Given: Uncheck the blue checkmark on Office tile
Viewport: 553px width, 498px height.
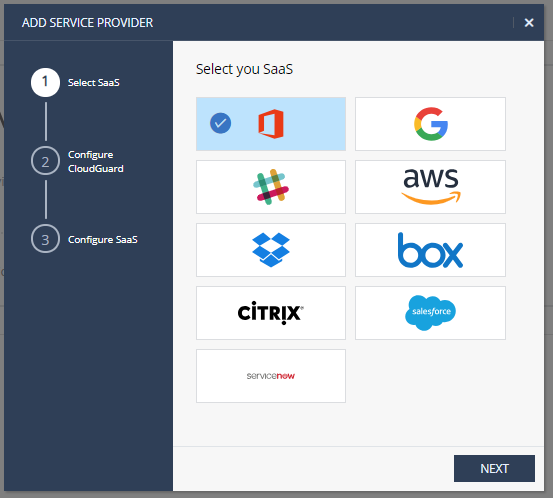Looking at the screenshot, I should tap(220, 123).
